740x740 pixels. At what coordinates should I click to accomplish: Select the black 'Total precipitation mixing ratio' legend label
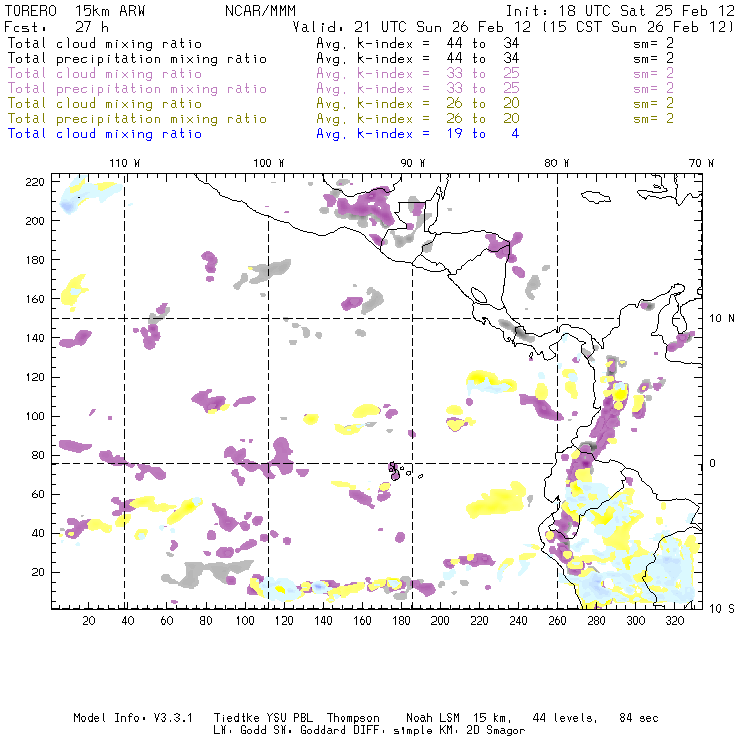tap(137, 59)
